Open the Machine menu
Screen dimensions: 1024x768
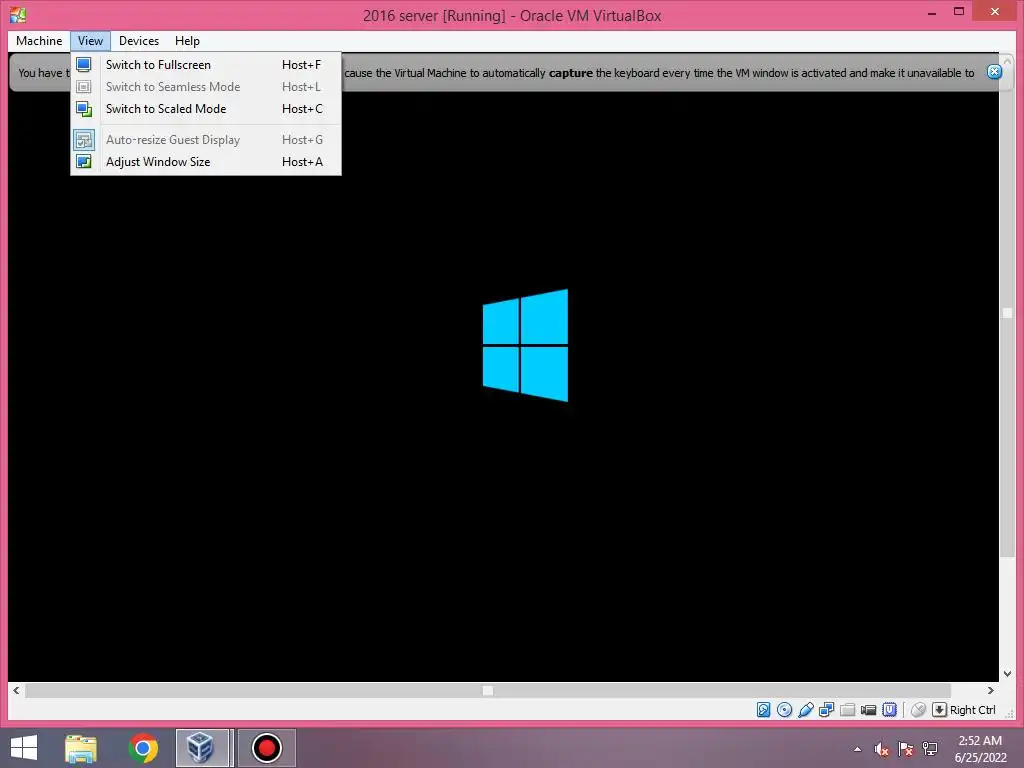click(39, 40)
